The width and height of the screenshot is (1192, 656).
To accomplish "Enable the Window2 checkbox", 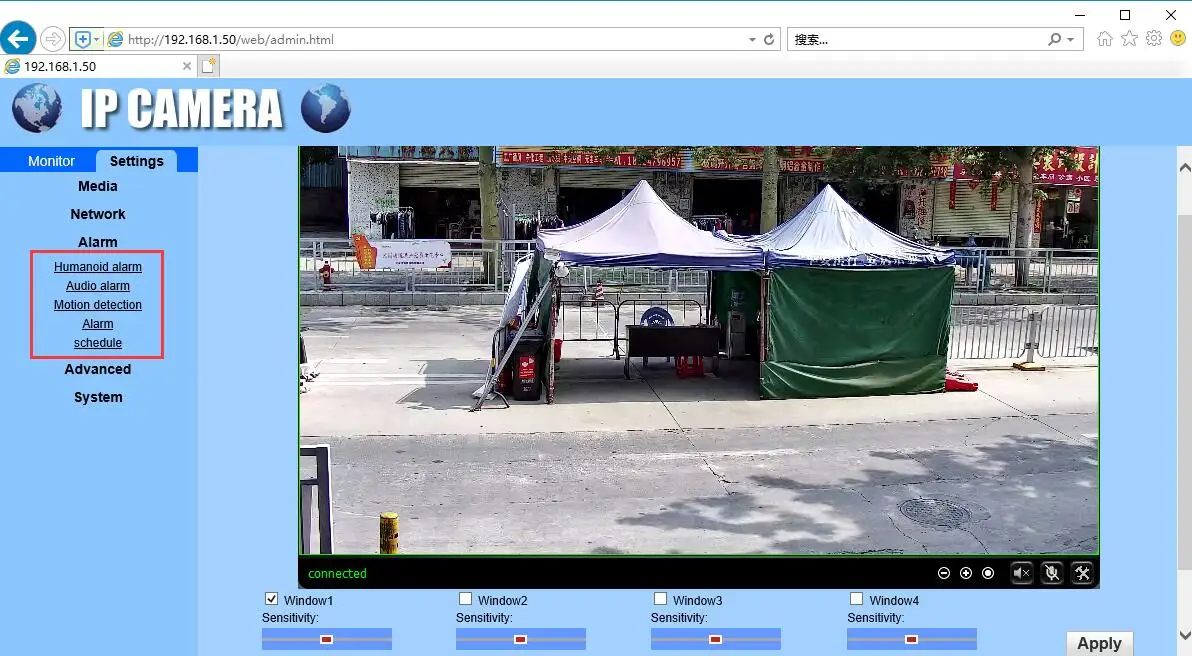I will (x=465, y=599).
